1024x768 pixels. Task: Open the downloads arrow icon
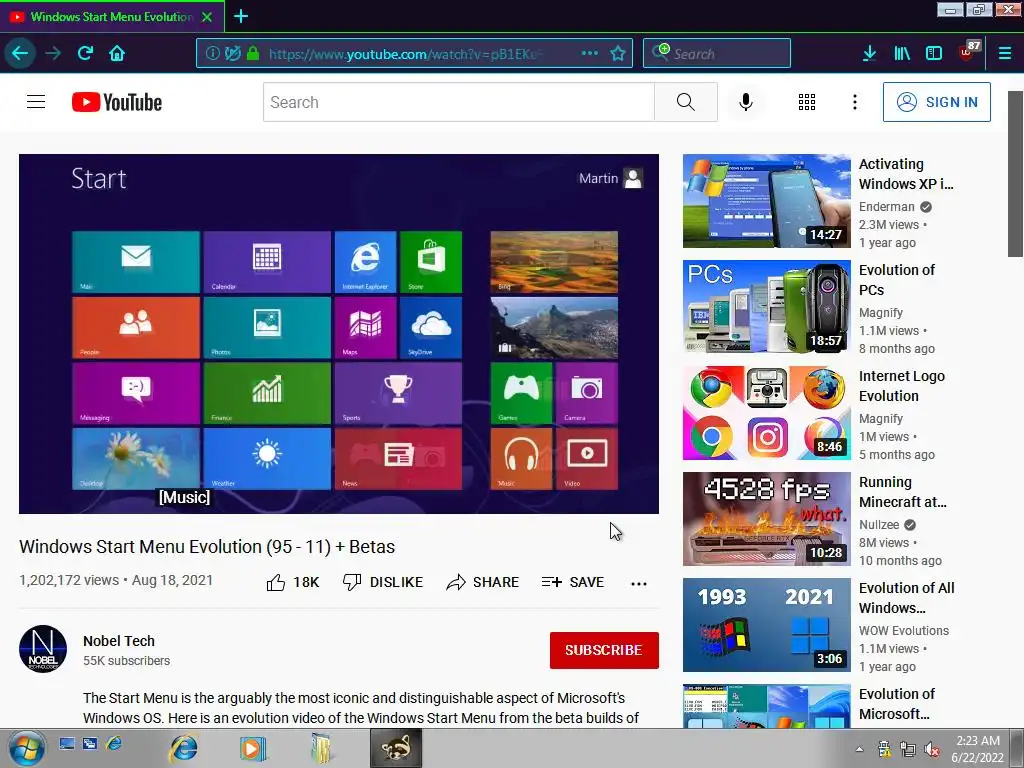tap(869, 54)
